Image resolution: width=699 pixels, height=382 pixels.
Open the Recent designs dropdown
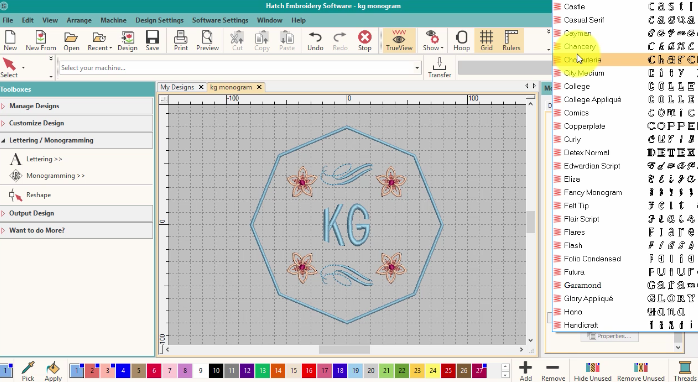[99, 40]
